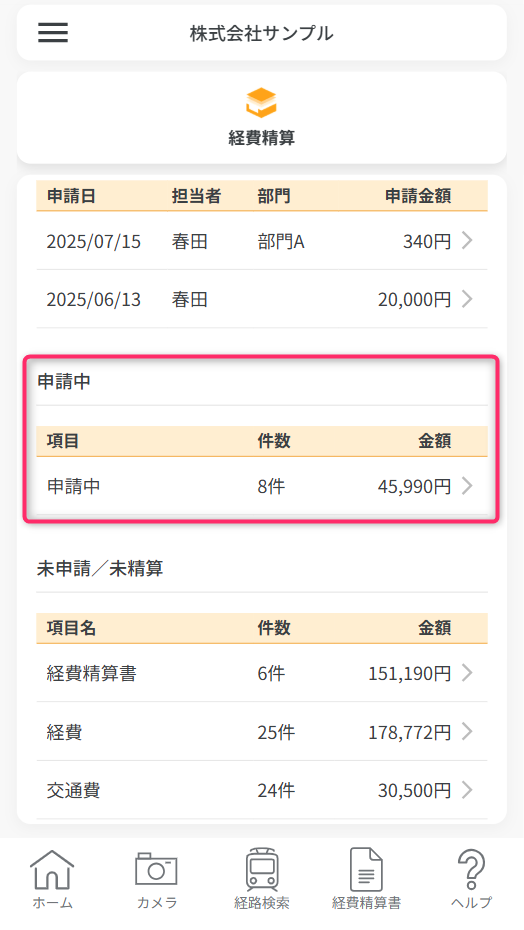
Task: Open the hamburger menu
Action: pos(53,33)
